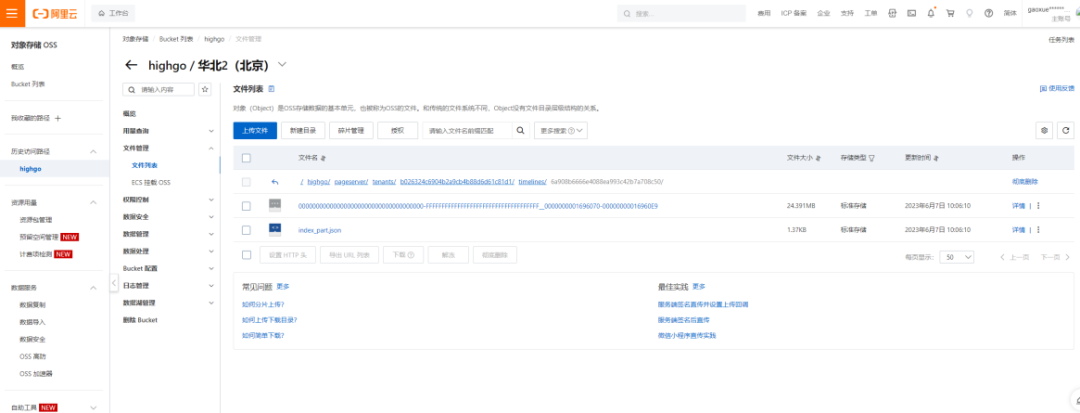This screenshot has height=413, width=1080.
Task: Collapse the 资源用量 section
Action: click(x=94, y=203)
